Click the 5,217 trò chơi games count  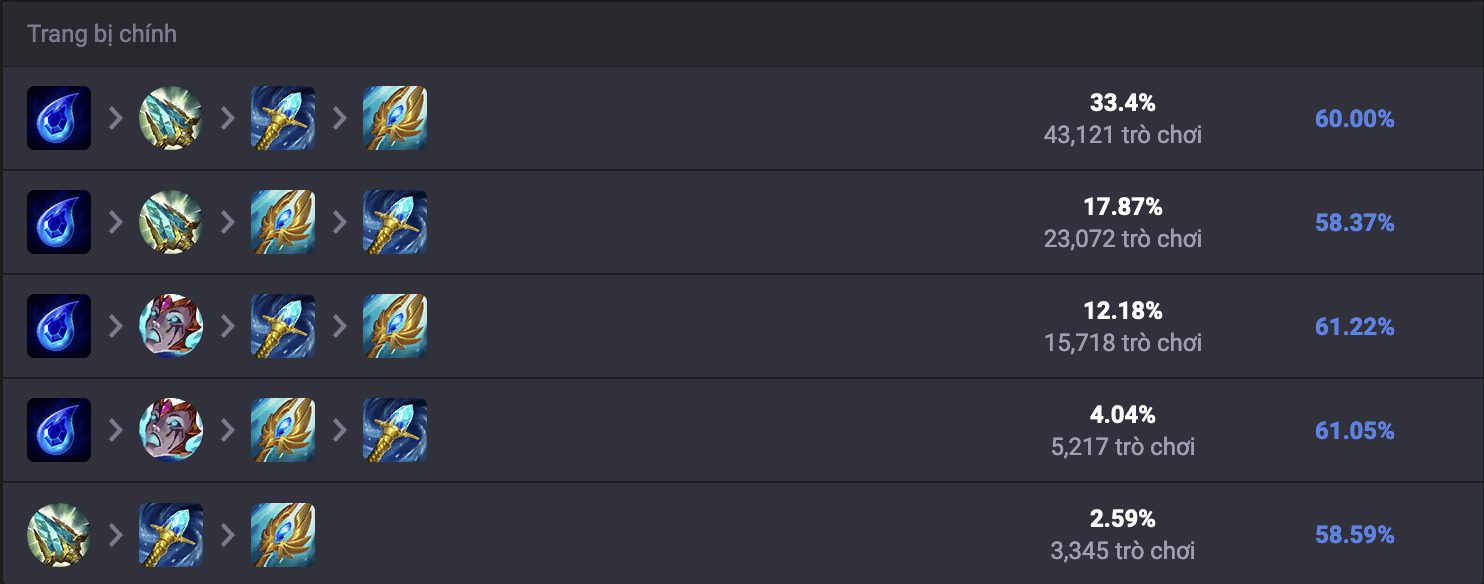(x=1122, y=446)
